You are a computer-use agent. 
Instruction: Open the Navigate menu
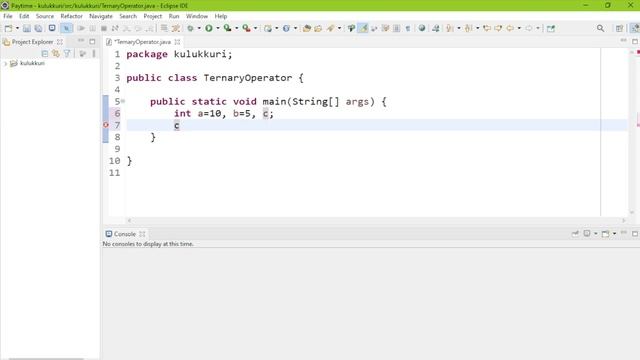pyautogui.click(x=101, y=16)
